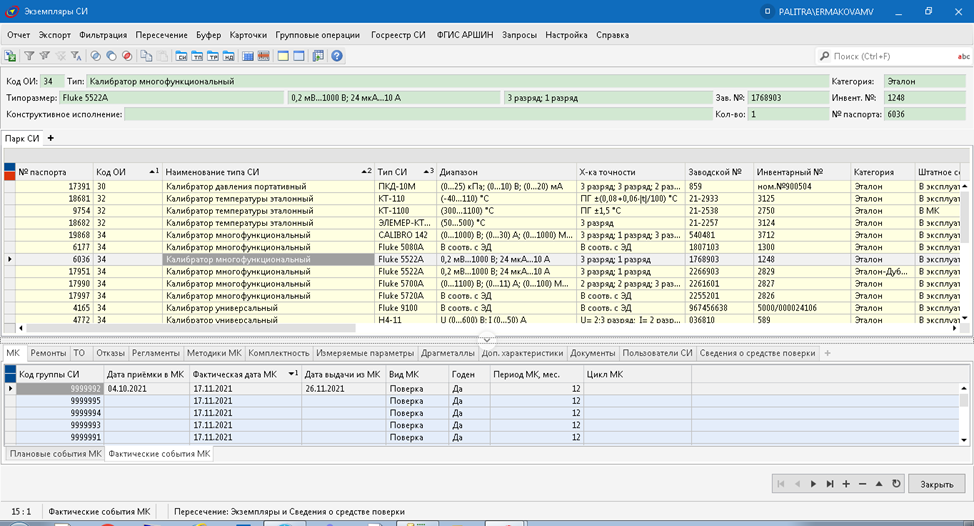This screenshot has width=974, height=526.
Task: Refresh data with the circular arrow button
Action: point(896,484)
